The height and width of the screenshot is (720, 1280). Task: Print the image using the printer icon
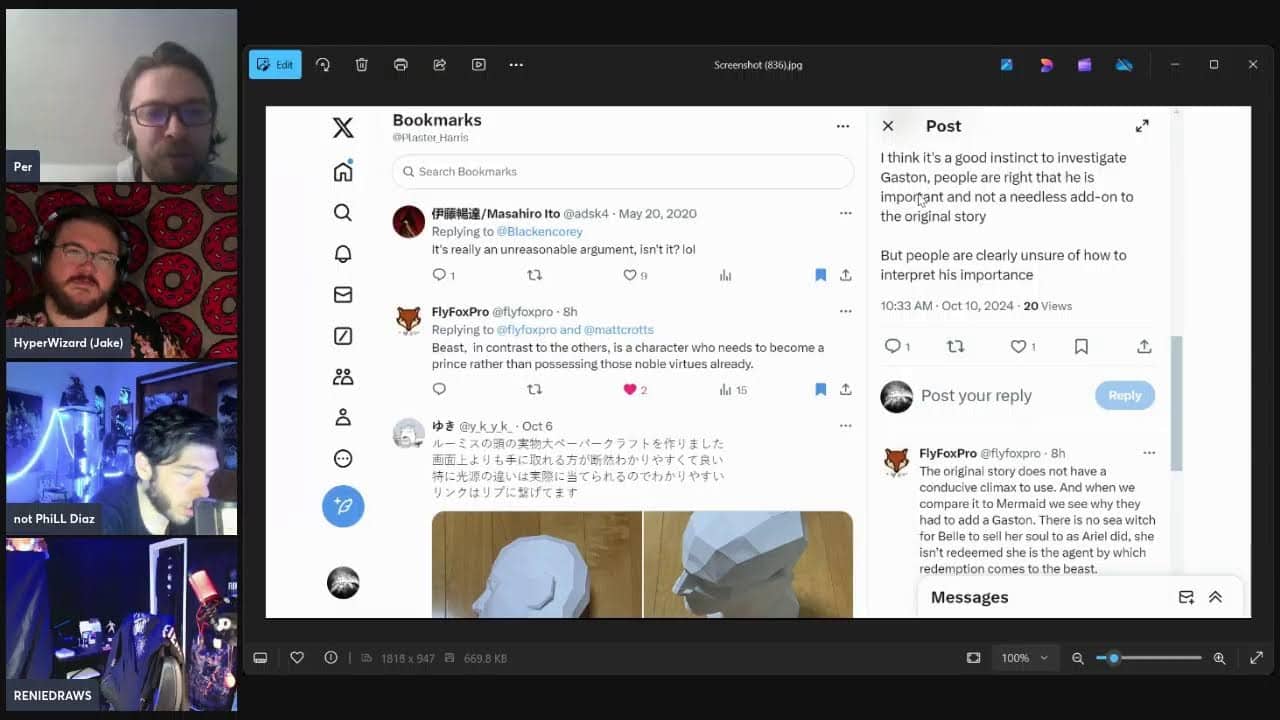(401, 65)
